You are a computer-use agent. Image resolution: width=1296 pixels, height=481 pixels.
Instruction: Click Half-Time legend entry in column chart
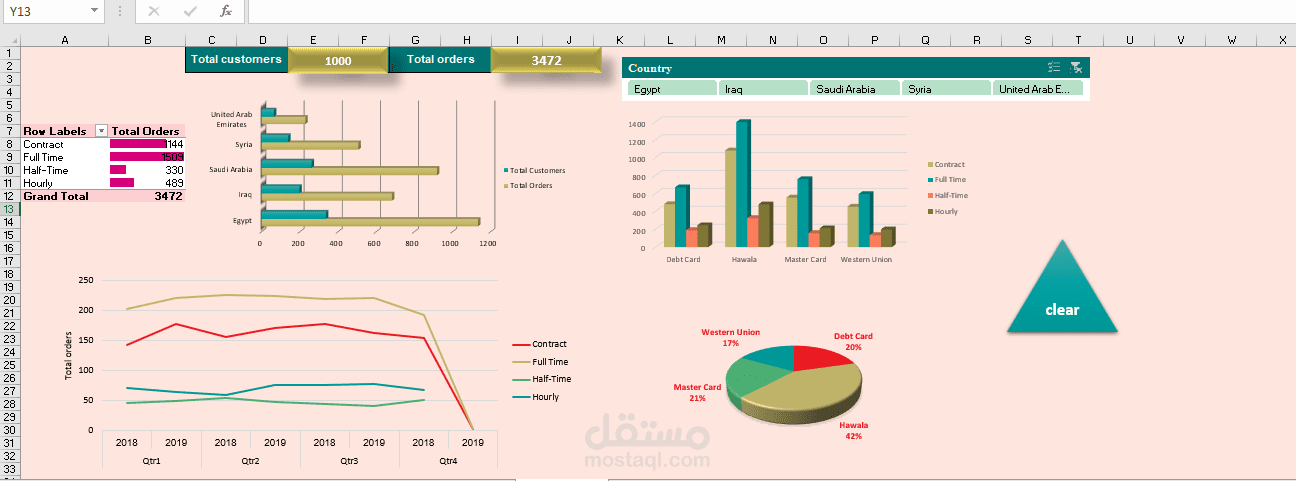click(x=948, y=196)
